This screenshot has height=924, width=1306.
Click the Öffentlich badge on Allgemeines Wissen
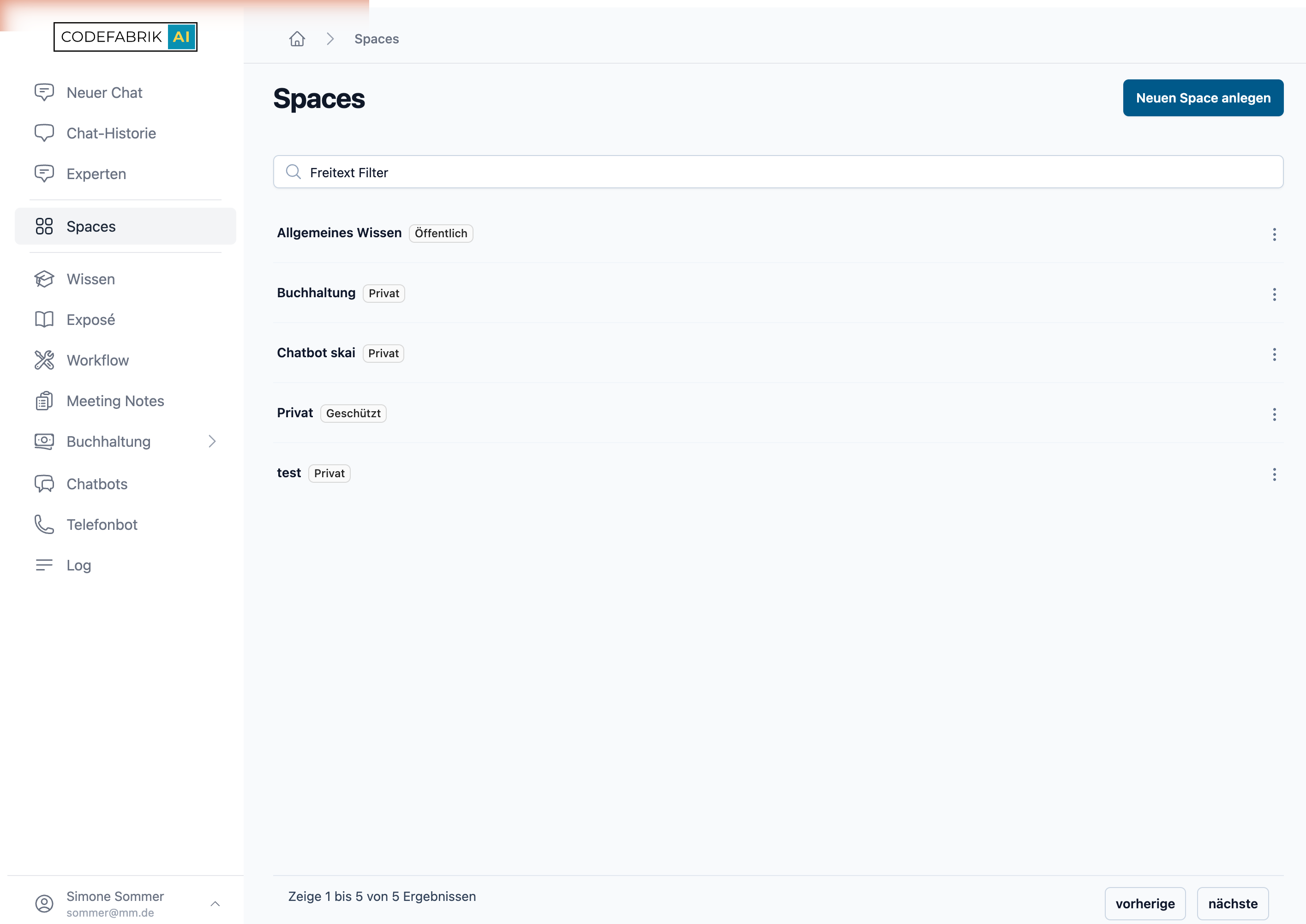[x=441, y=233]
